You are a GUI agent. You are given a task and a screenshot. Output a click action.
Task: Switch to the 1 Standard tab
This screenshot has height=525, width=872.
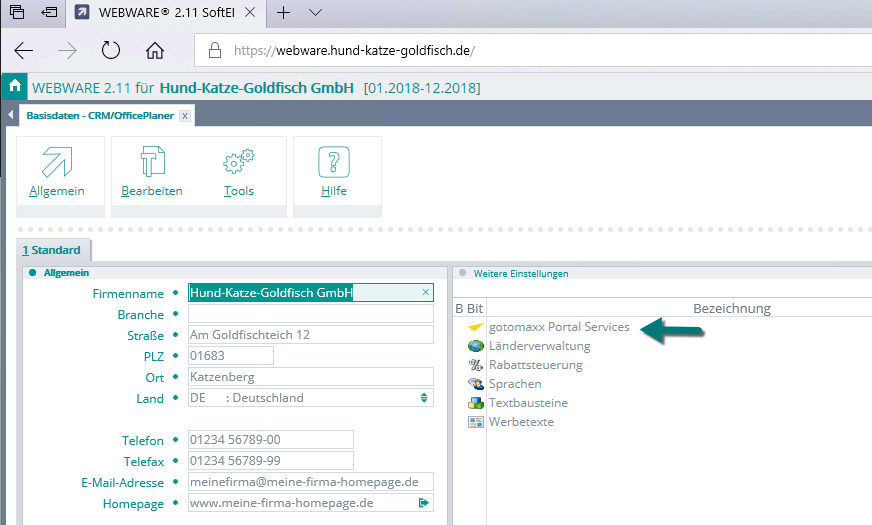coord(51,250)
